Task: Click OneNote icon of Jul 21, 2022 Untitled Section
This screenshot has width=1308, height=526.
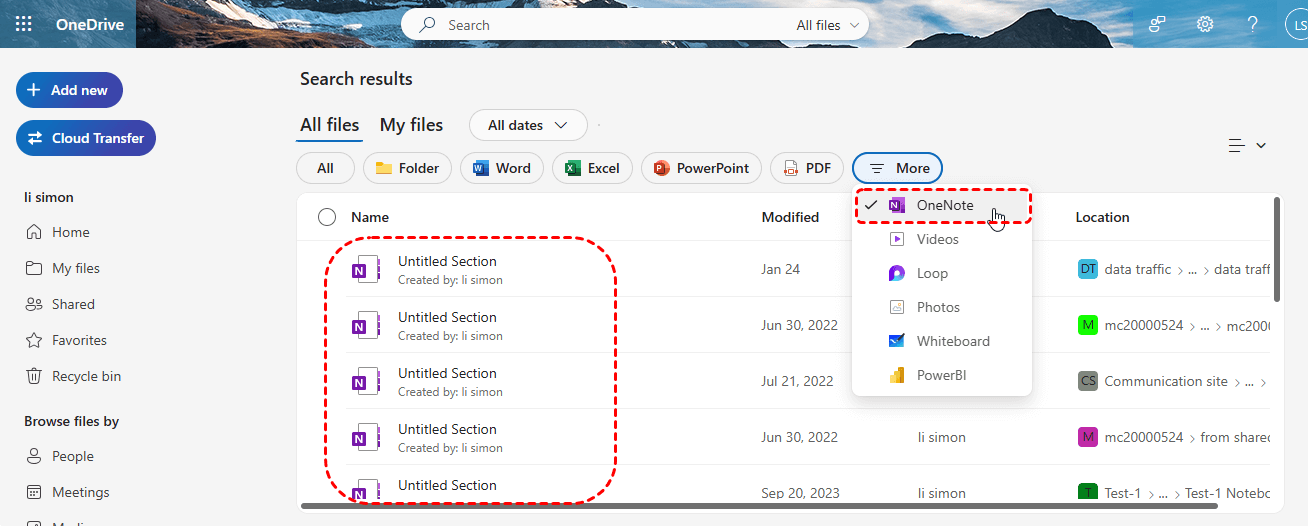Action: (365, 382)
